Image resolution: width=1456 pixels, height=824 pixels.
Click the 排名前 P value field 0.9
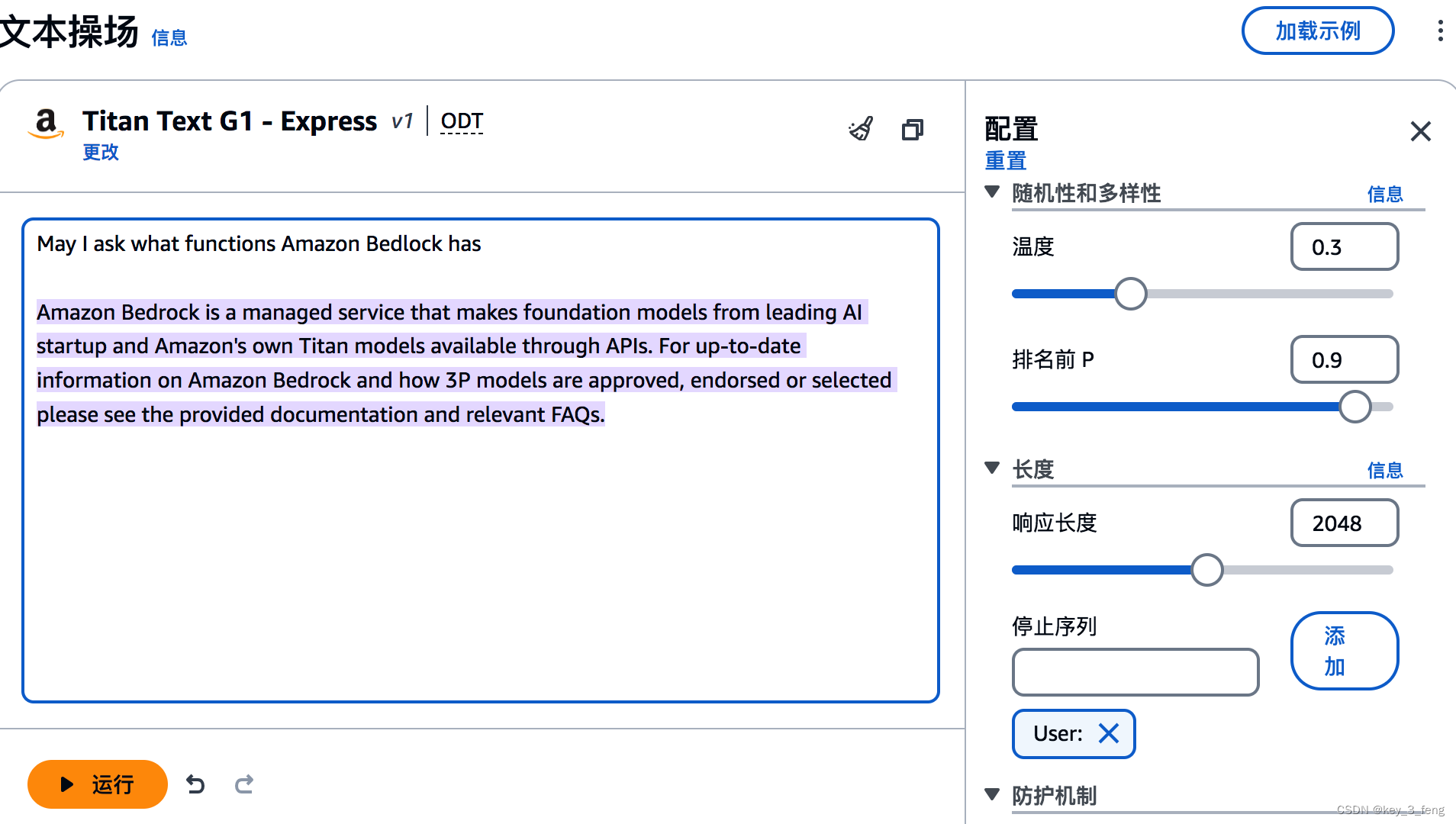coord(1344,360)
